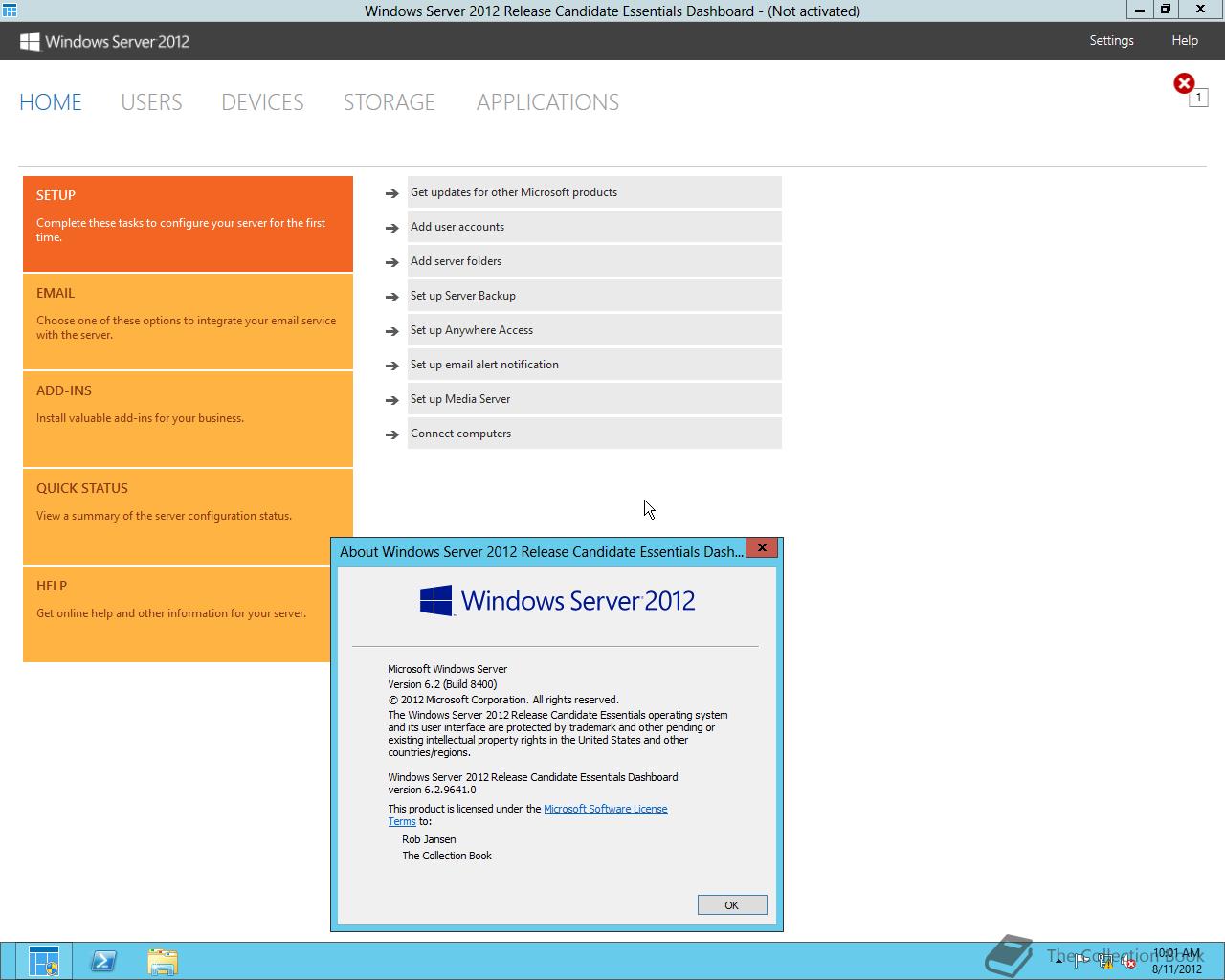The width and height of the screenshot is (1225, 980).
Task: Click arrow beside Add user accounts
Action: [391, 228]
